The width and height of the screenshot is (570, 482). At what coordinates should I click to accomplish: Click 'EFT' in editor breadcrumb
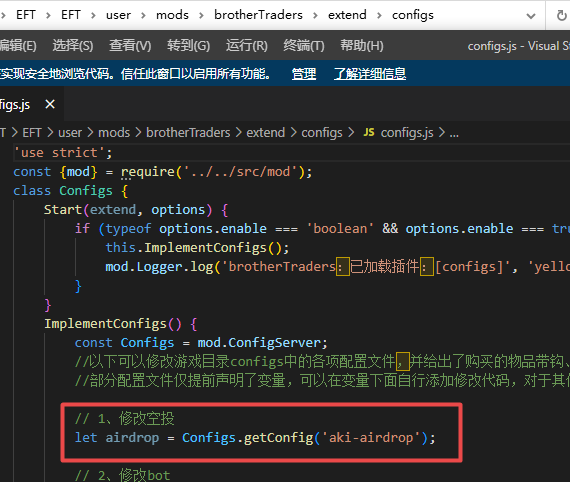32,133
